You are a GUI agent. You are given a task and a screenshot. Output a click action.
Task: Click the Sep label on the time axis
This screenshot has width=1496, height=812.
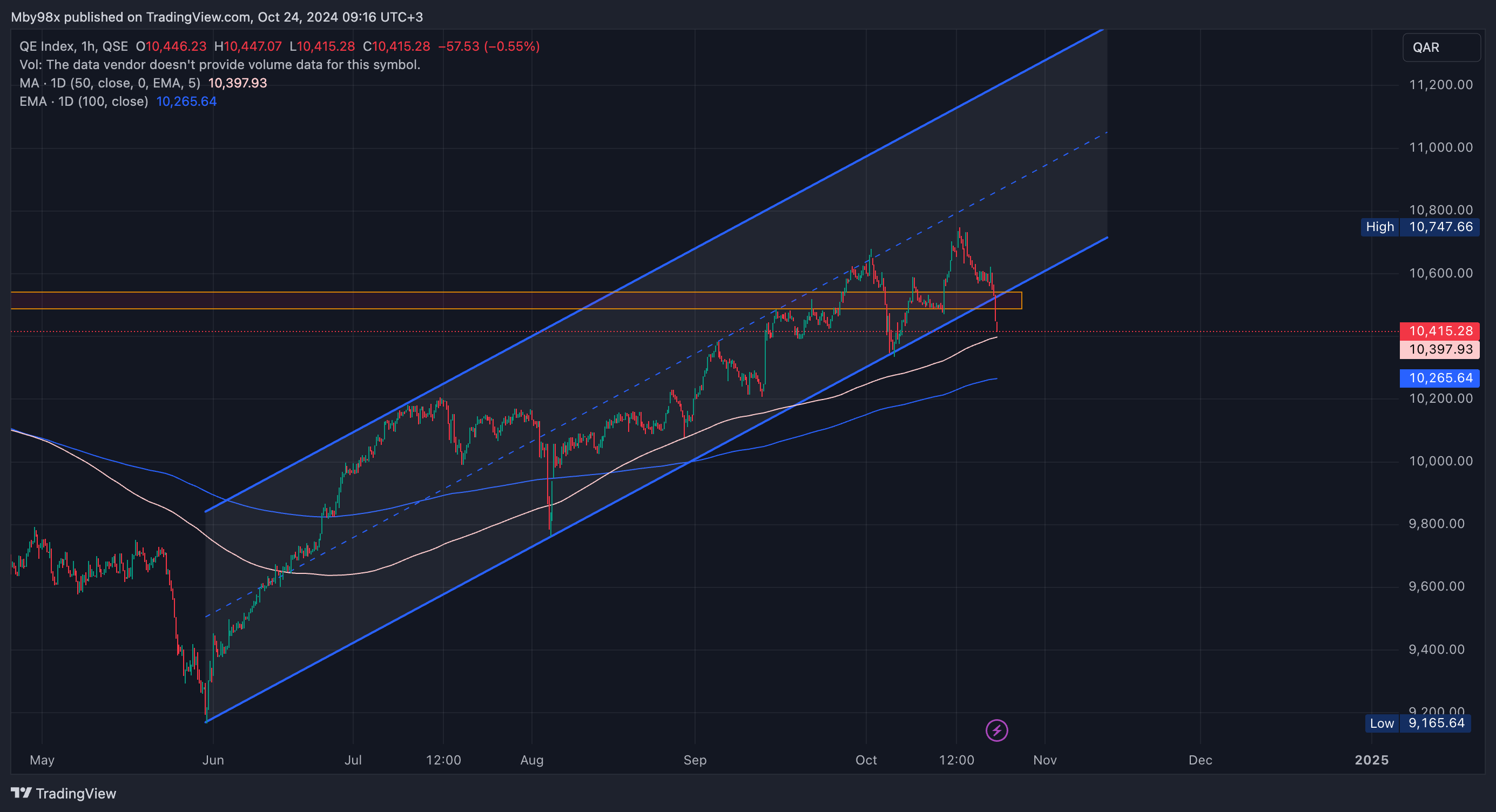[695, 760]
